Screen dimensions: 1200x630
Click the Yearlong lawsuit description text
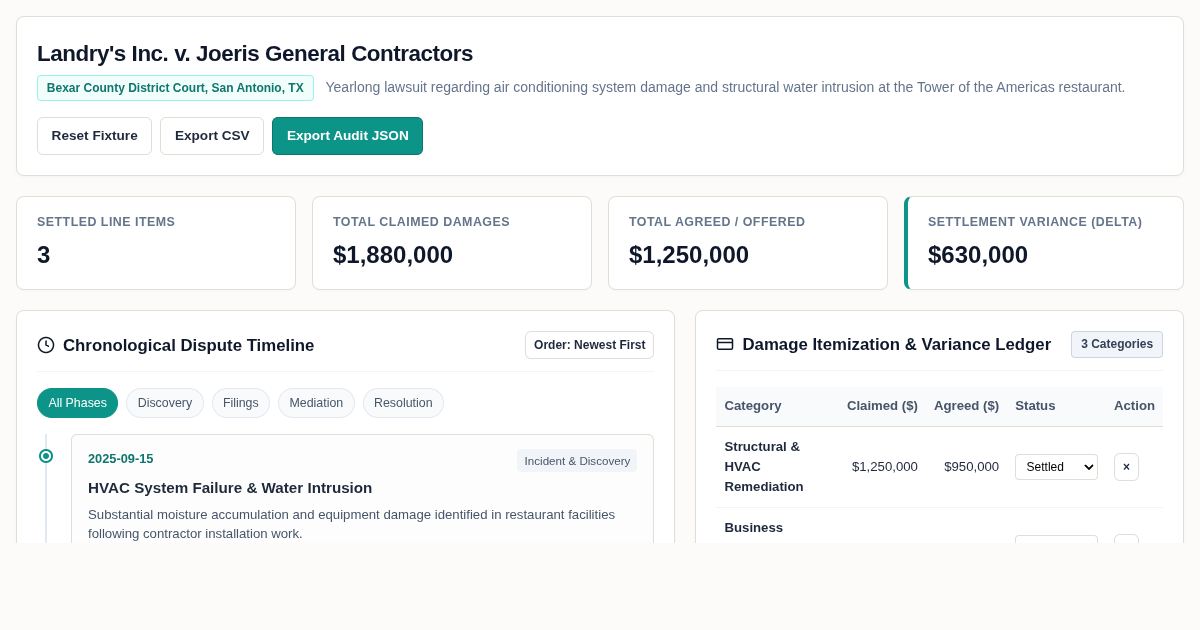(725, 87)
